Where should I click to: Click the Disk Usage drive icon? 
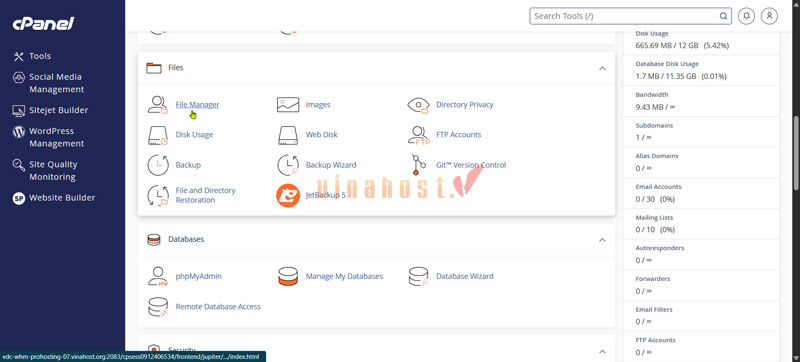(157, 135)
